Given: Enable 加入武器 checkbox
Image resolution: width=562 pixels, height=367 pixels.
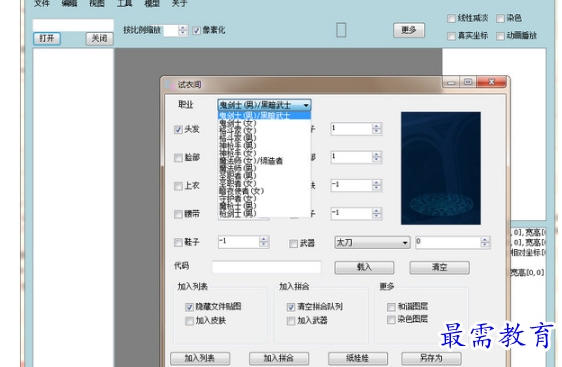Looking at the screenshot, I should (x=291, y=321).
